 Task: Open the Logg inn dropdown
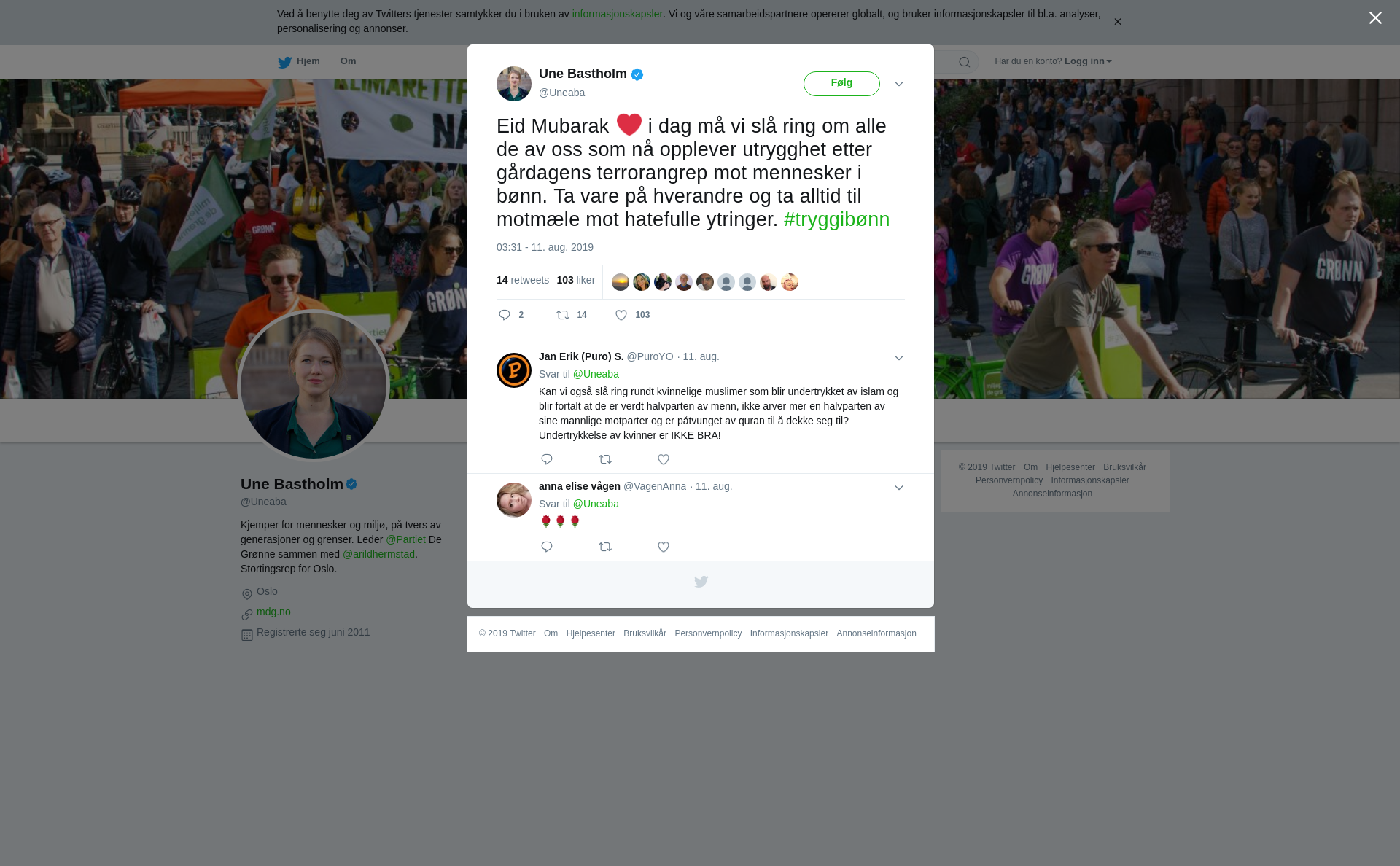(1087, 61)
